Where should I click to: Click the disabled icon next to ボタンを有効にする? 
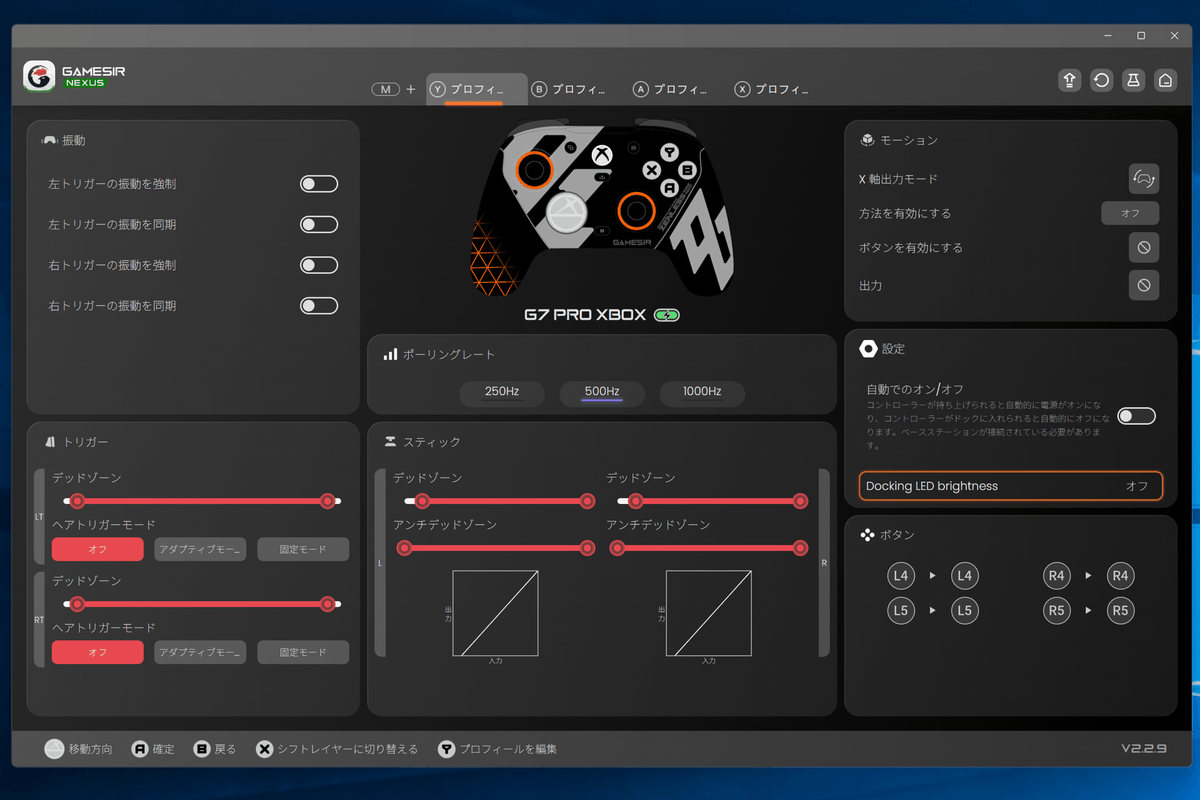(1143, 247)
